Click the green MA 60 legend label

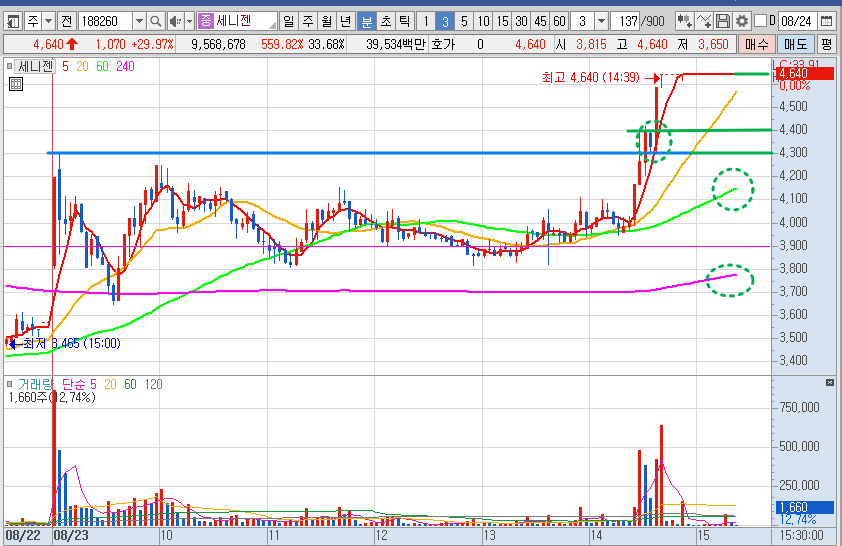click(x=102, y=66)
